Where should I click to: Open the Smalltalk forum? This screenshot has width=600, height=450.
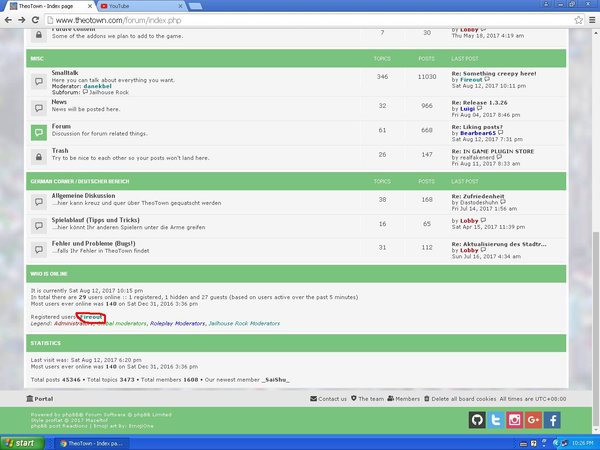65,73
